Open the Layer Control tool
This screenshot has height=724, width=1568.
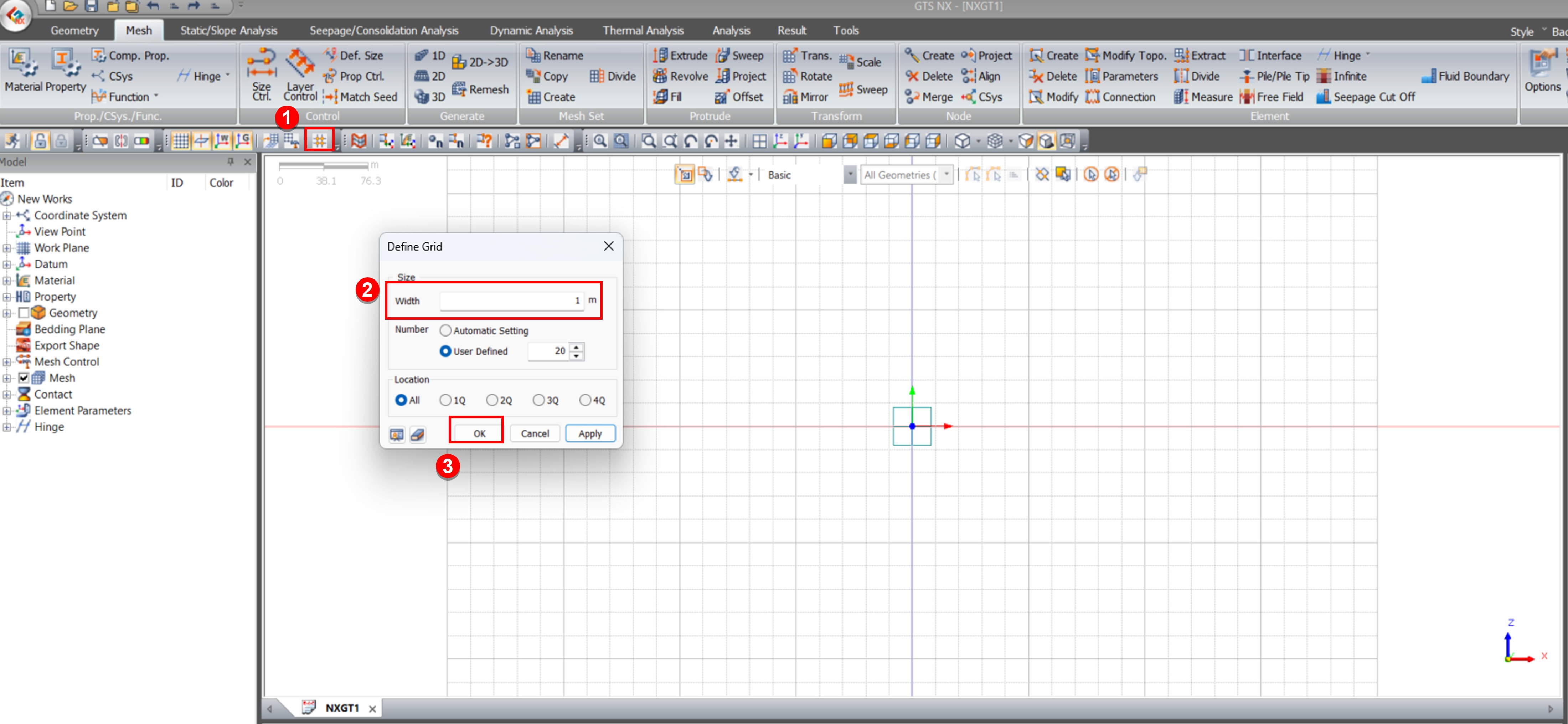(x=300, y=75)
